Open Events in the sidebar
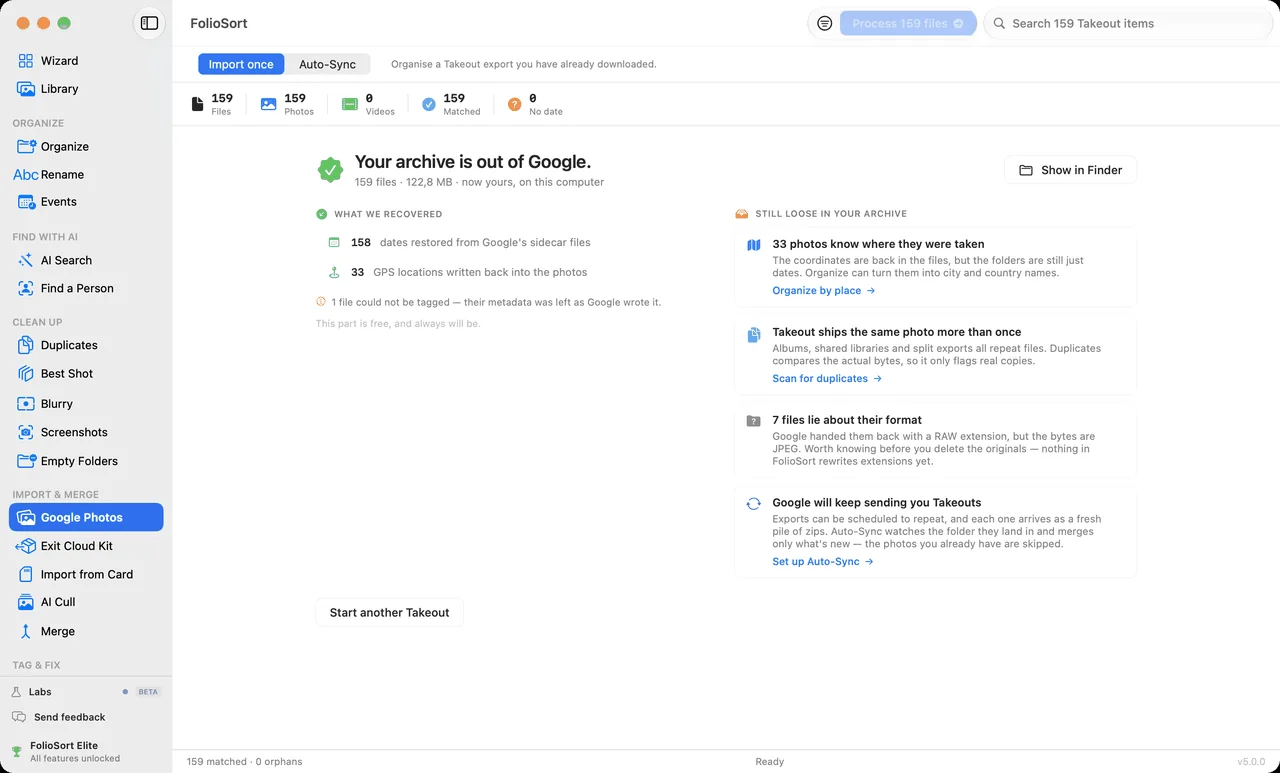Screen dimensions: 1280x773 tap(86, 202)
